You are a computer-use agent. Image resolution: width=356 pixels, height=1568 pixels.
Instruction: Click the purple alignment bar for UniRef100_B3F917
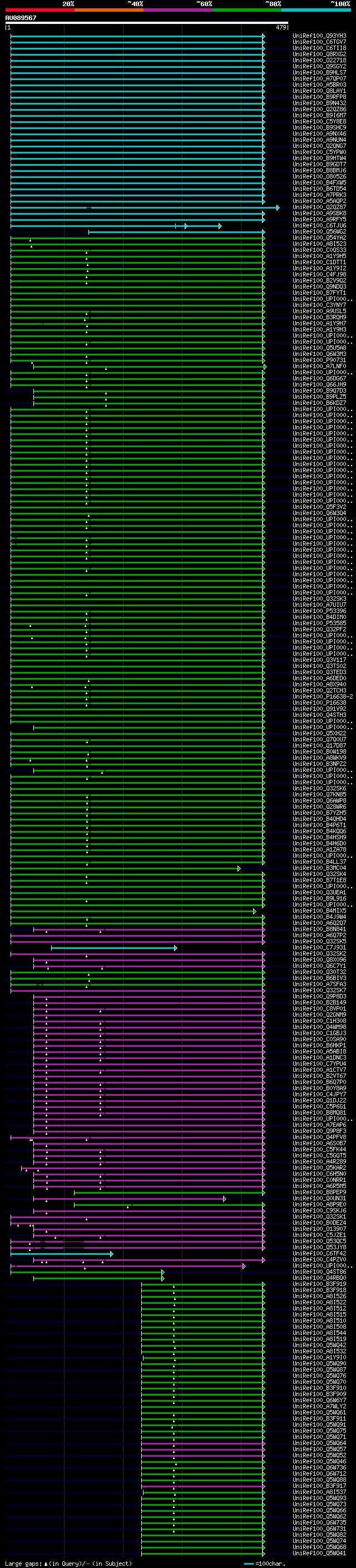click(x=203, y=1486)
